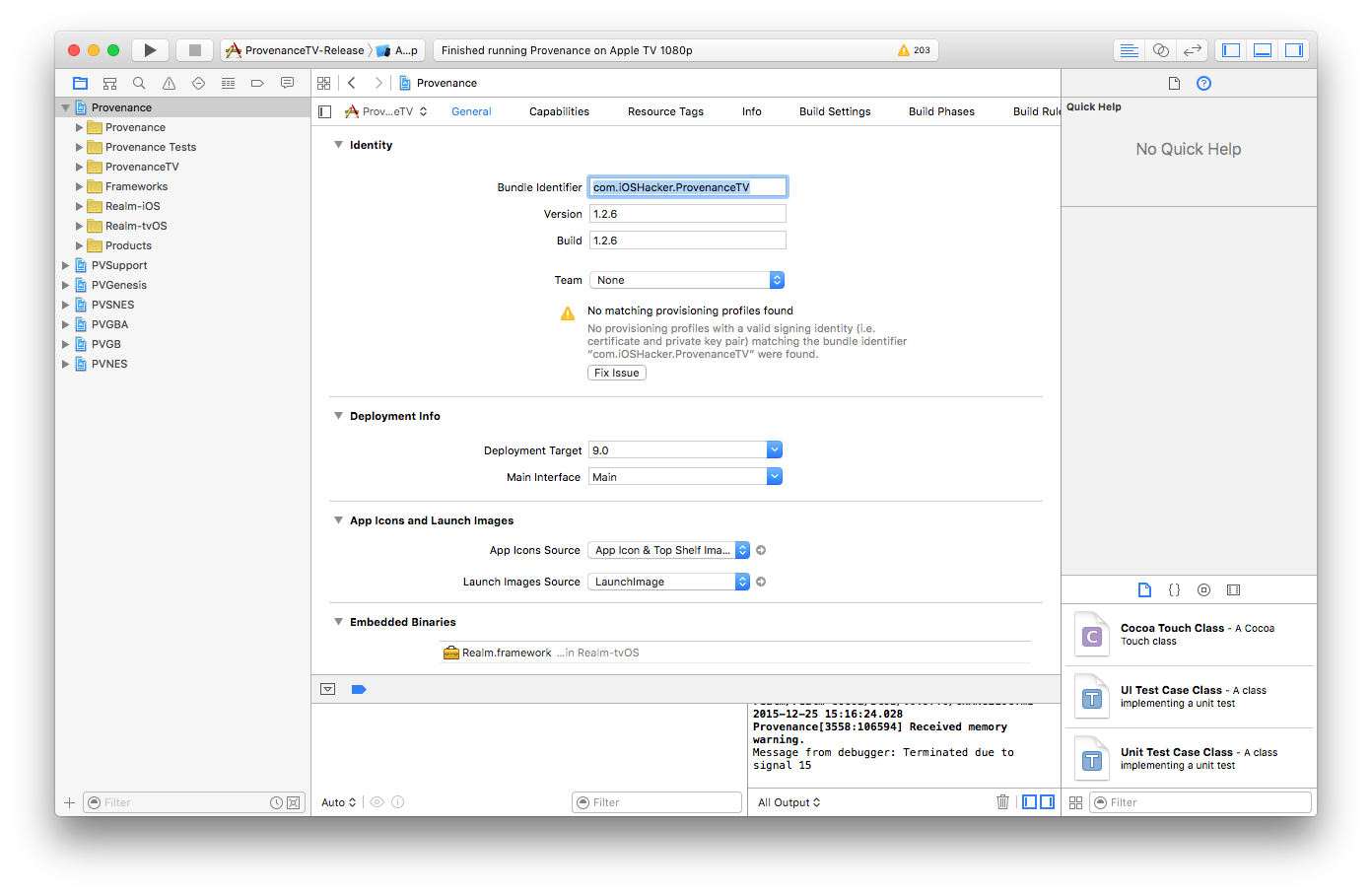This screenshot has height=895, width=1372.
Task: Open the related items grid menu
Action: (x=325, y=83)
